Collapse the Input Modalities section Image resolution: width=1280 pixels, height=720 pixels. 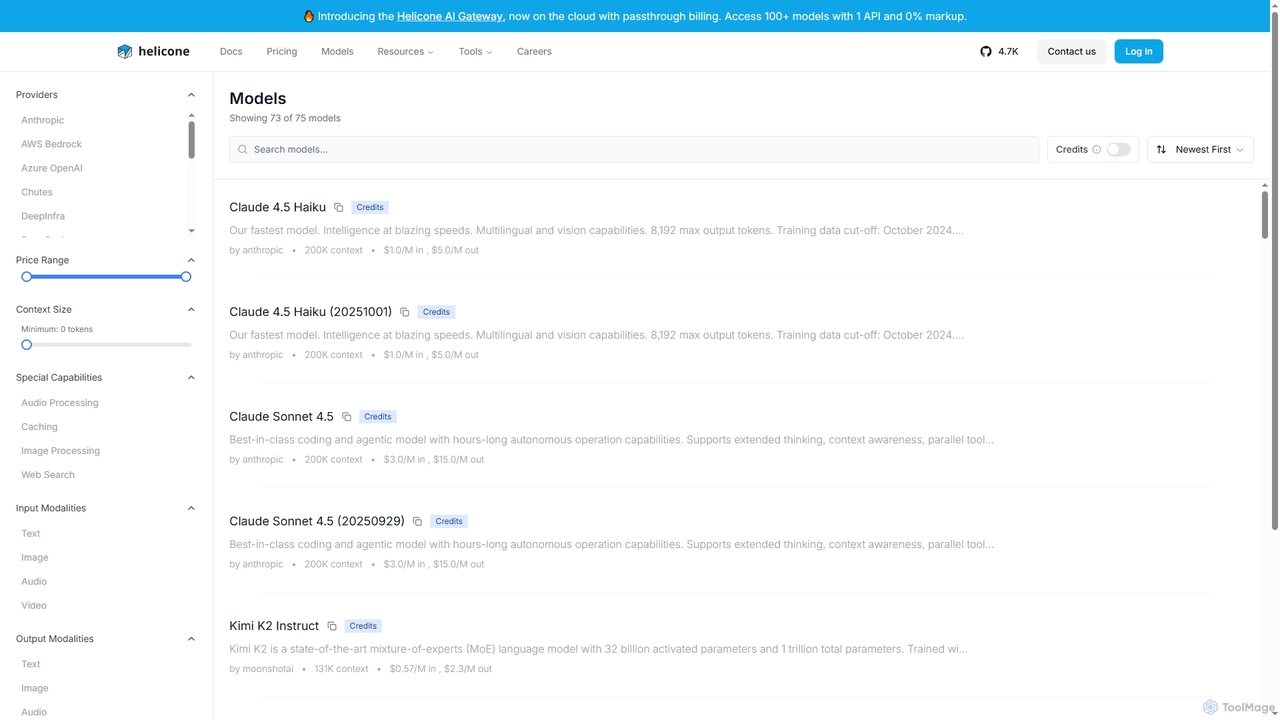click(191, 508)
